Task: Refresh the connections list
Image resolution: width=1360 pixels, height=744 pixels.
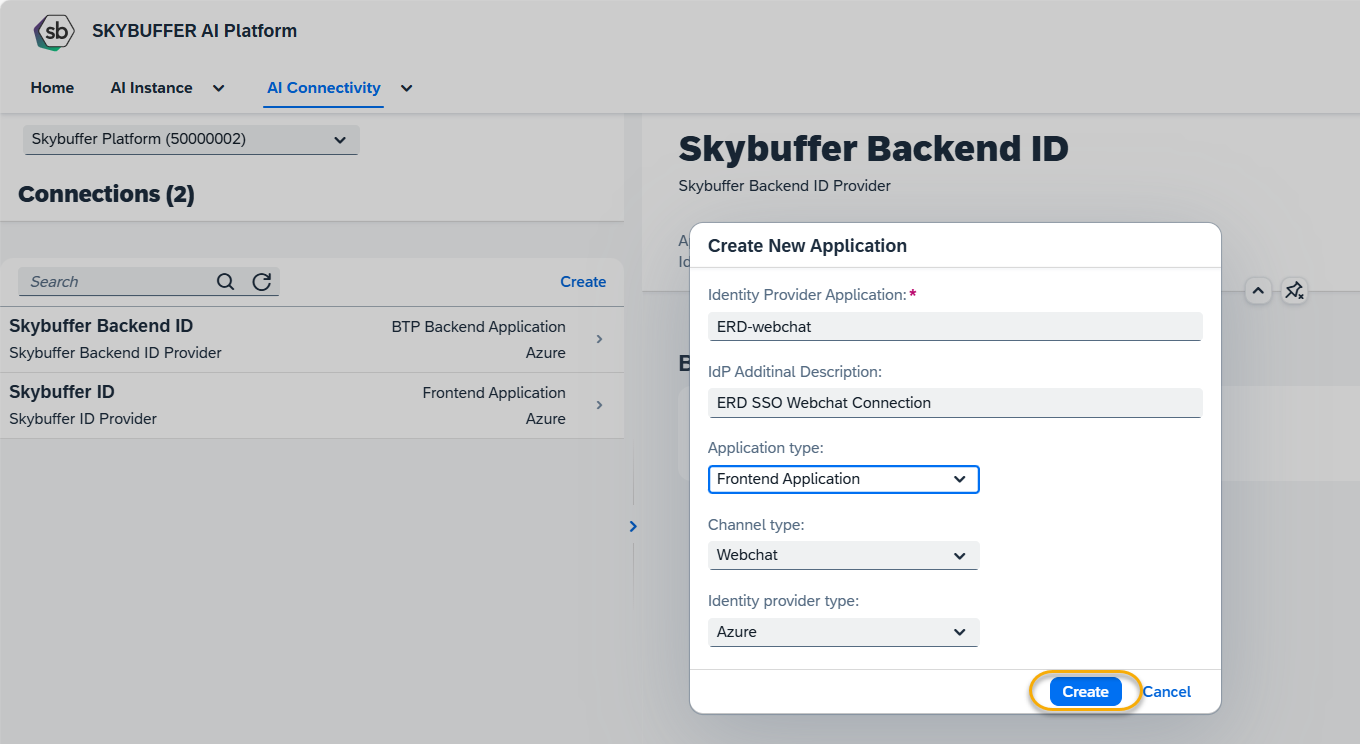Action: [x=262, y=282]
